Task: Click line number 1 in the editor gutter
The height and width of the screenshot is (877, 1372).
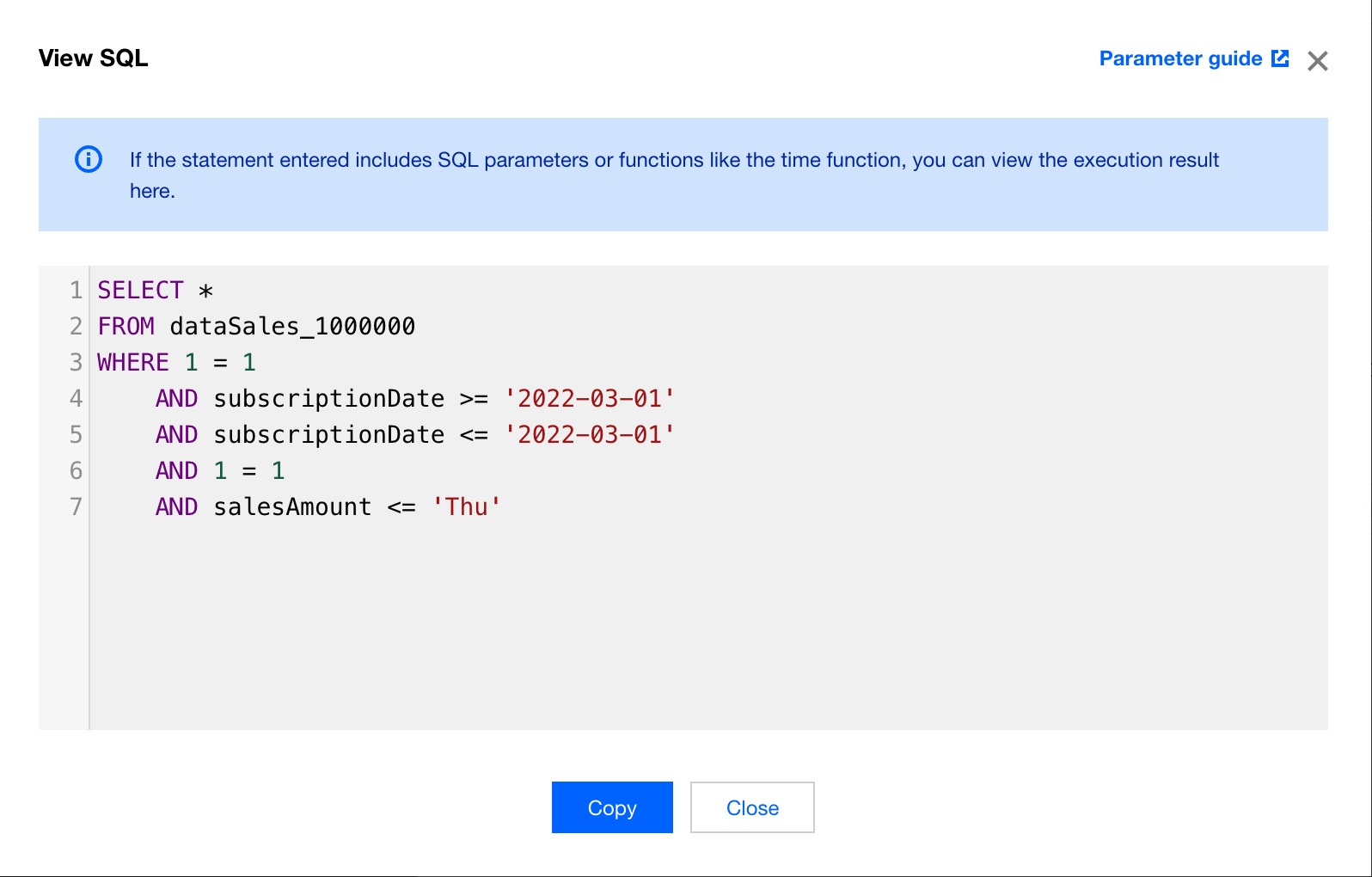Action: pos(76,291)
